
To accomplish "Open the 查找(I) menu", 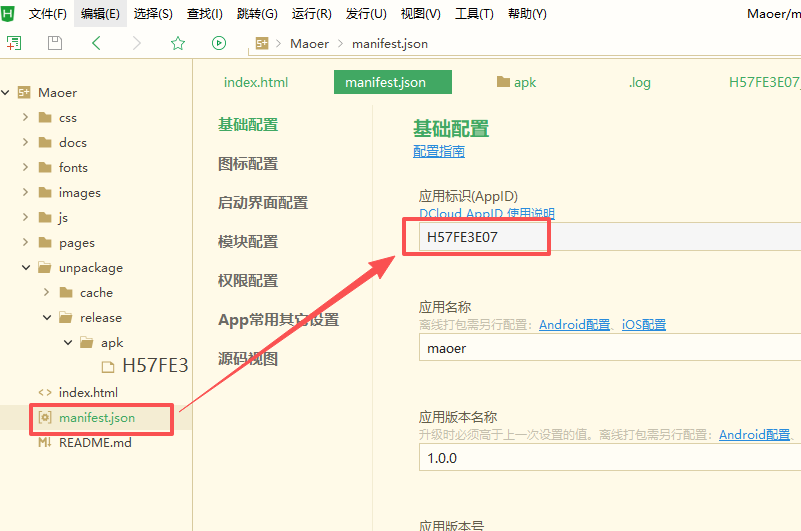I will (205, 14).
